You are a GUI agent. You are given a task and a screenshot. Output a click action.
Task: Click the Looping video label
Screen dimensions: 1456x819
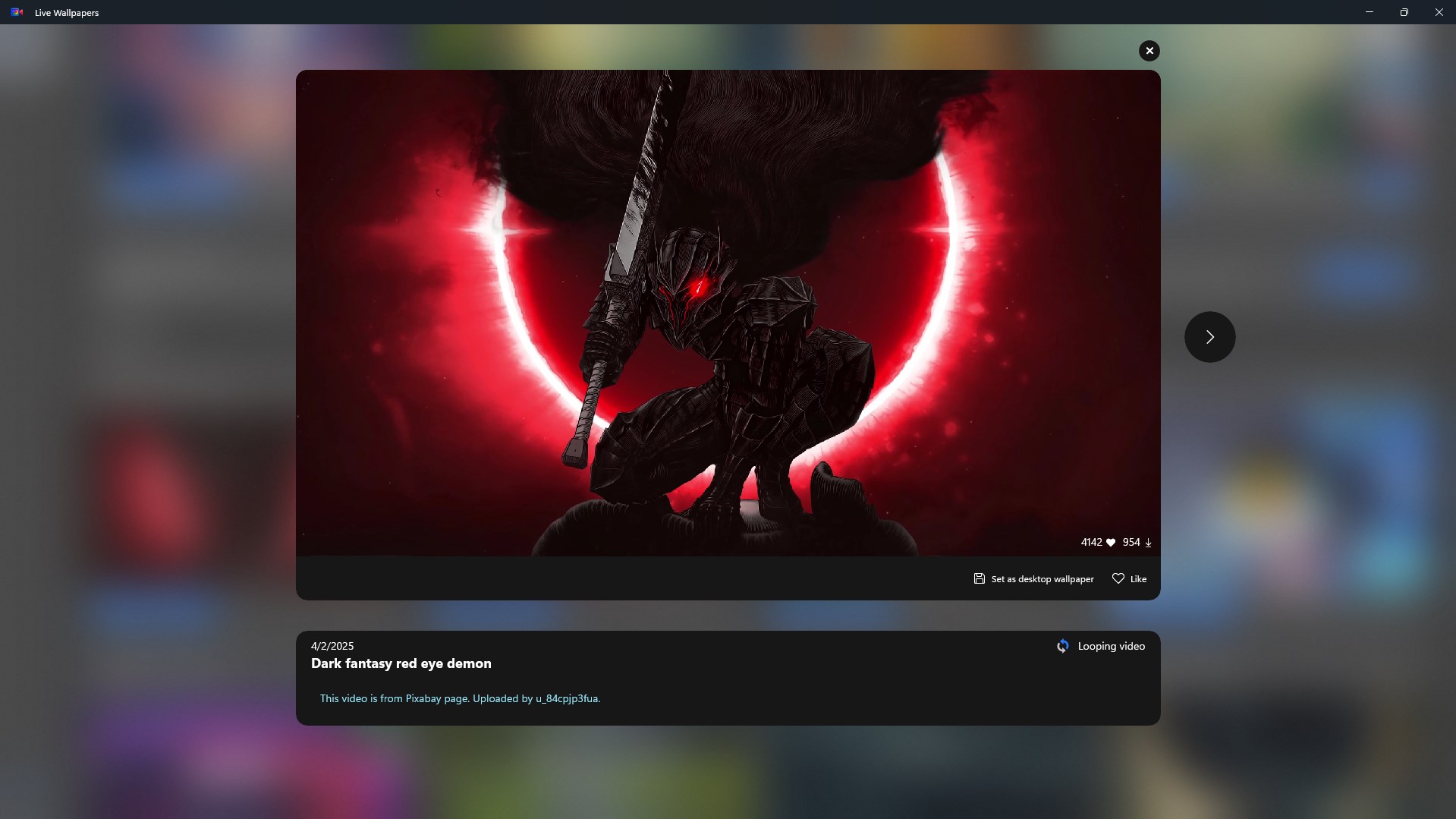(1111, 645)
